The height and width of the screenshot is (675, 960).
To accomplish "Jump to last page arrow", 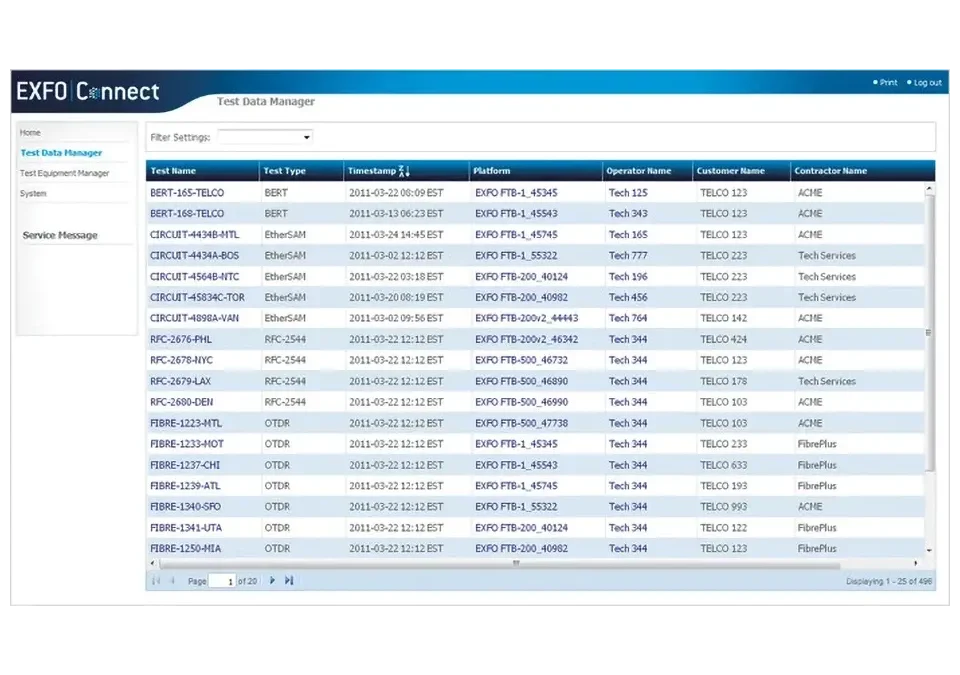I will pyautogui.click(x=289, y=580).
